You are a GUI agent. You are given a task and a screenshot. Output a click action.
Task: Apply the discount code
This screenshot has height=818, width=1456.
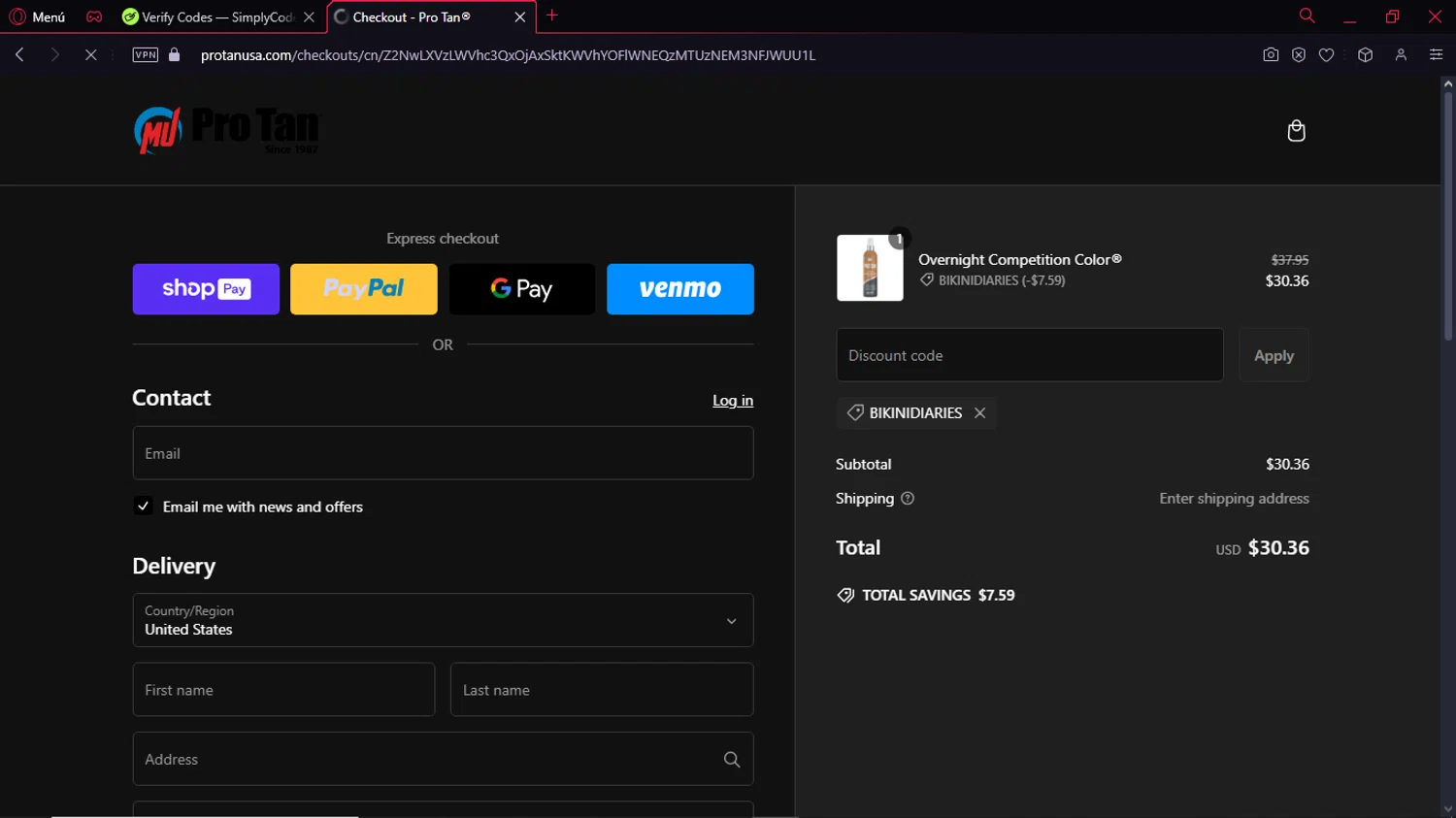(x=1274, y=355)
